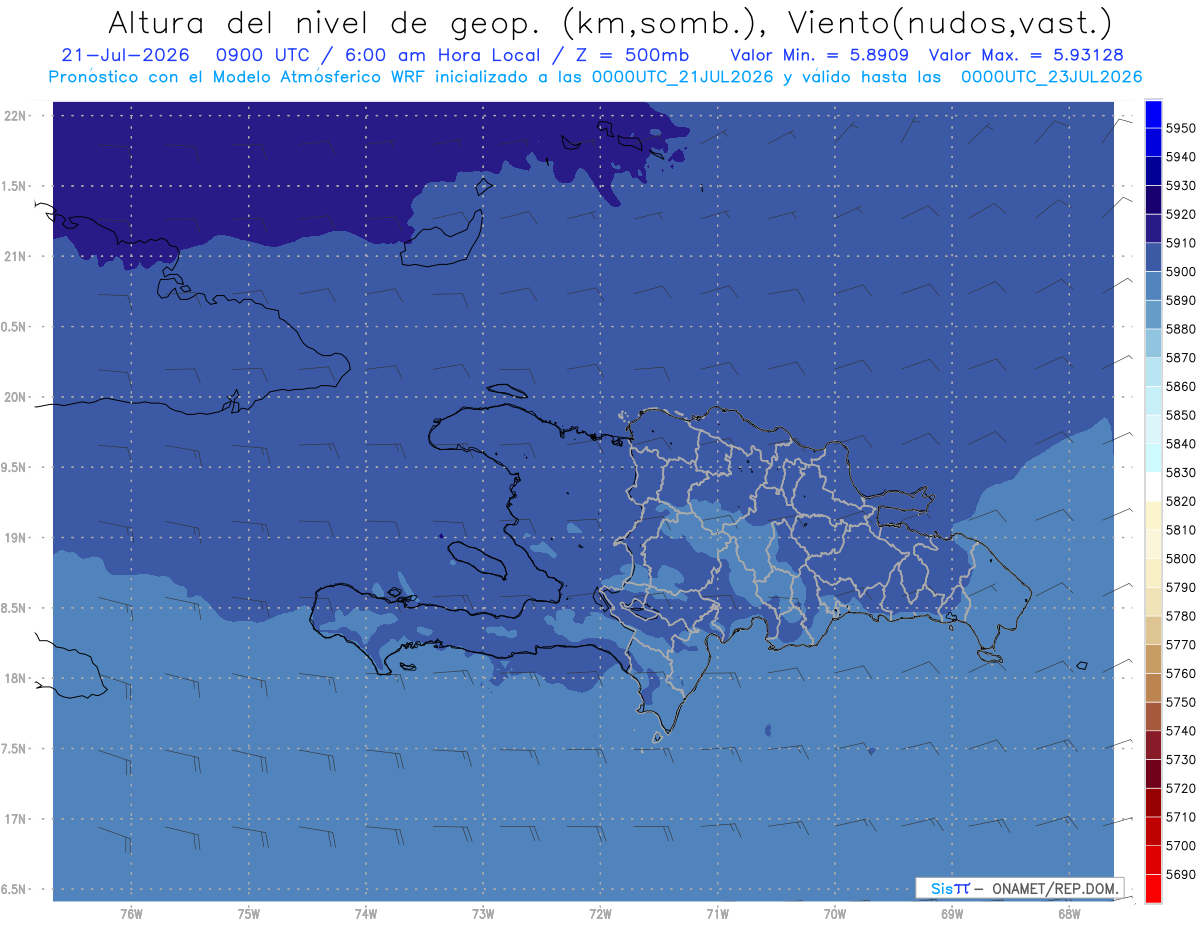Click the legend swatch between 5890 and 5900

tap(1153, 286)
